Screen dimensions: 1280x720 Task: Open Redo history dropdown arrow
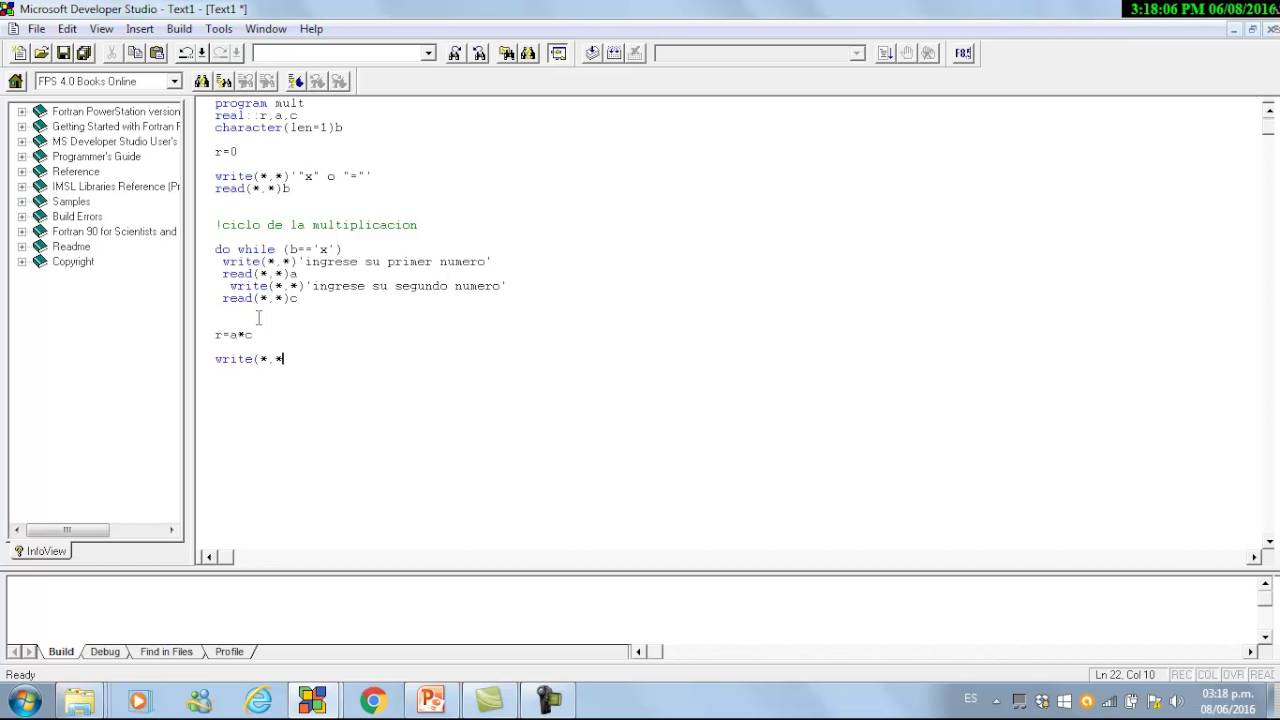pos(235,53)
